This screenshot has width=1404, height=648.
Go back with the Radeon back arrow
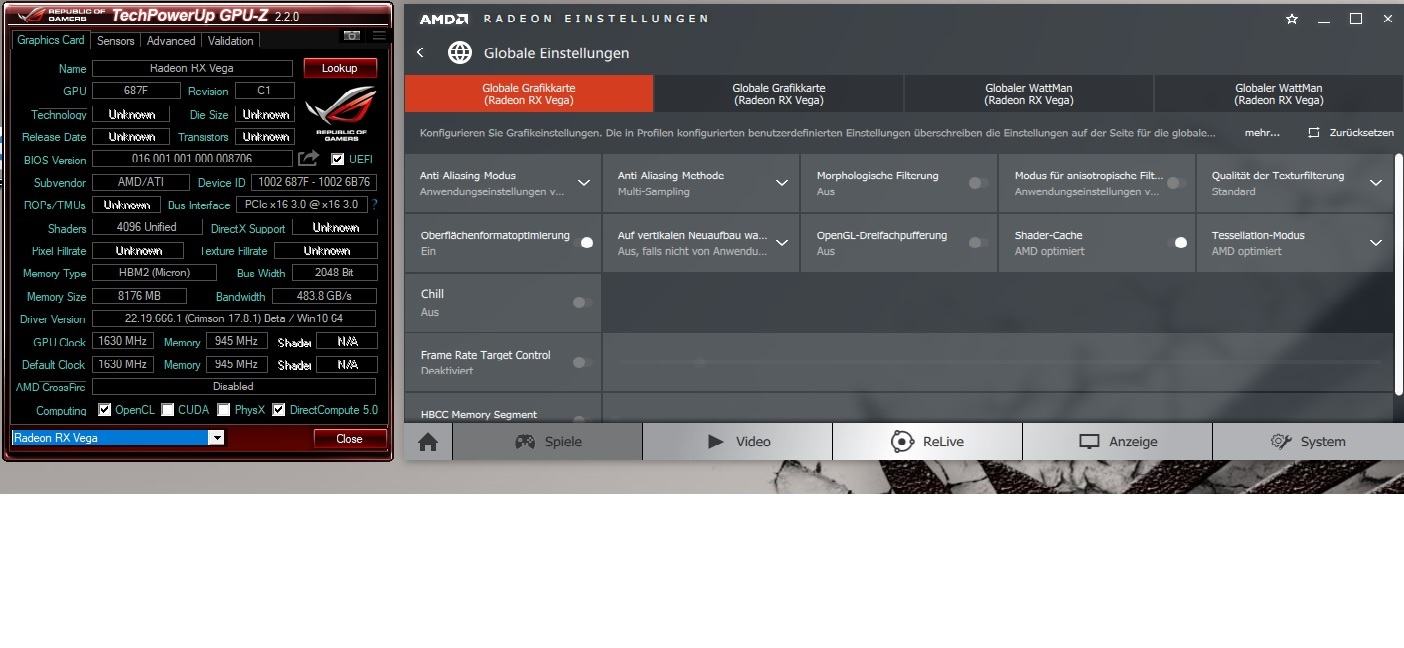(x=420, y=53)
